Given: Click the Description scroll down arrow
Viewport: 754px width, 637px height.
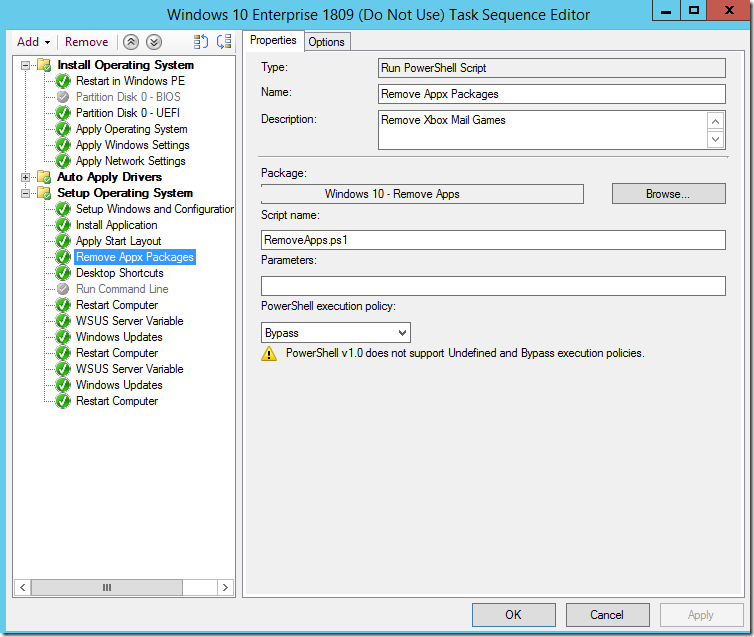Looking at the screenshot, I should click(x=716, y=139).
